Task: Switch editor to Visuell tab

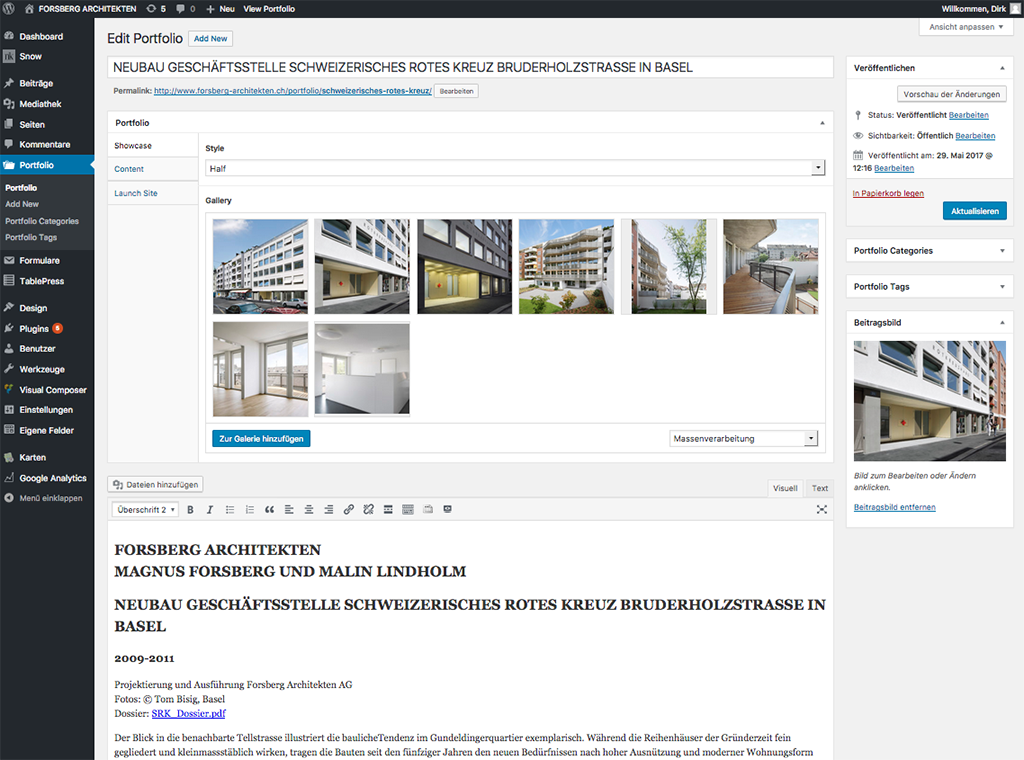Action: coord(785,488)
